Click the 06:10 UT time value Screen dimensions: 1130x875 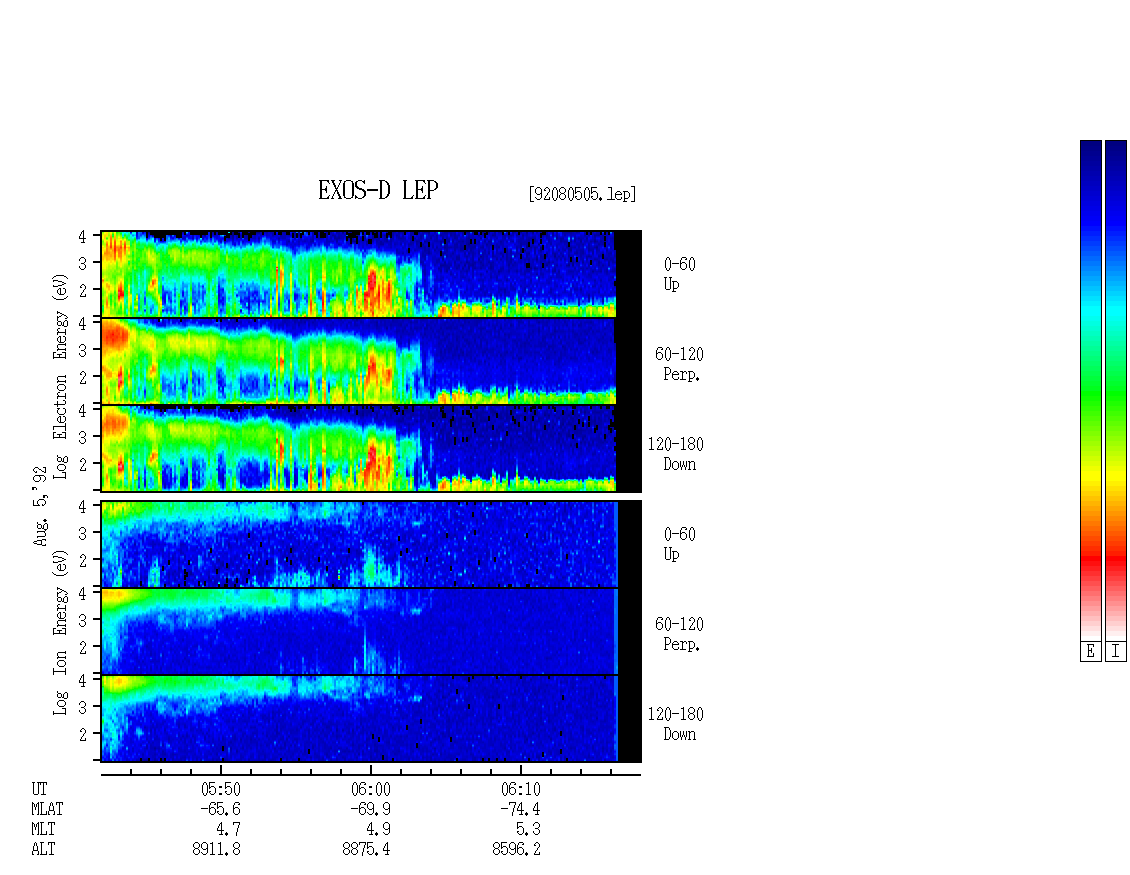[x=520, y=789]
